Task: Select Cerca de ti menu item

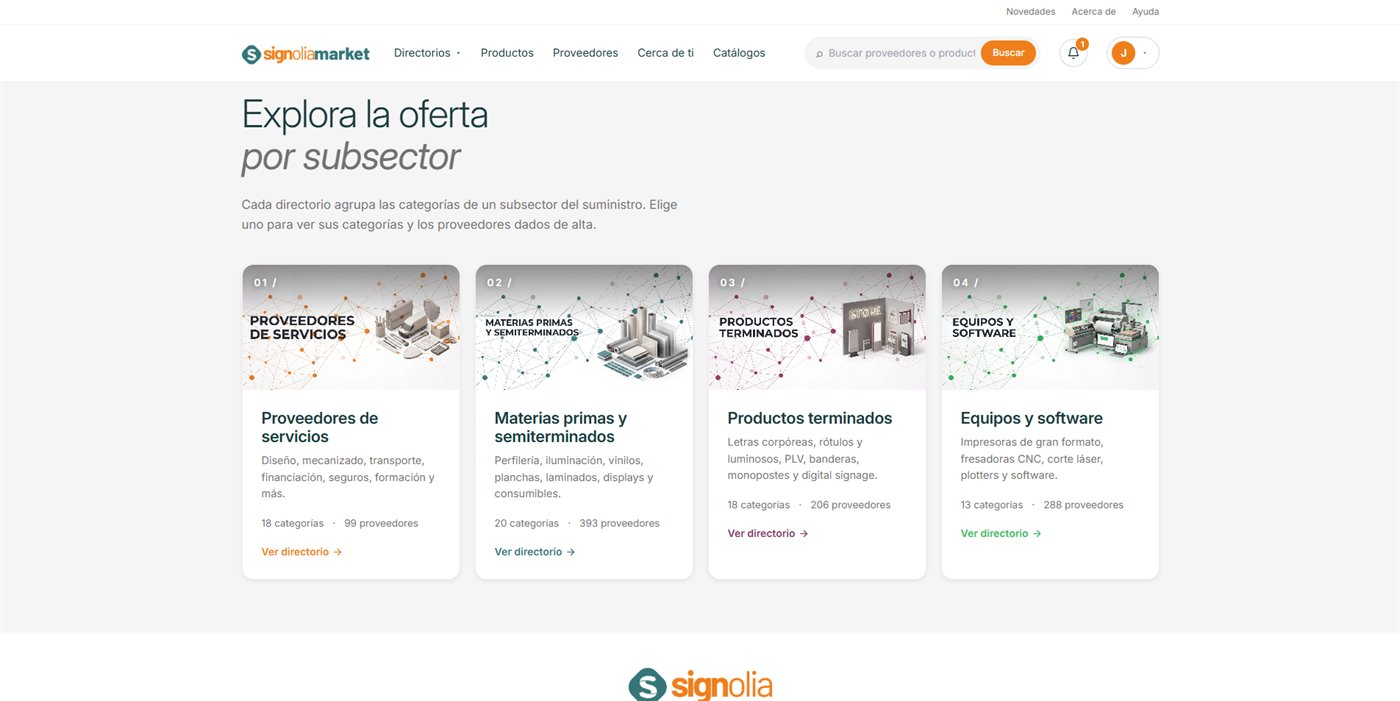Action: [x=665, y=53]
